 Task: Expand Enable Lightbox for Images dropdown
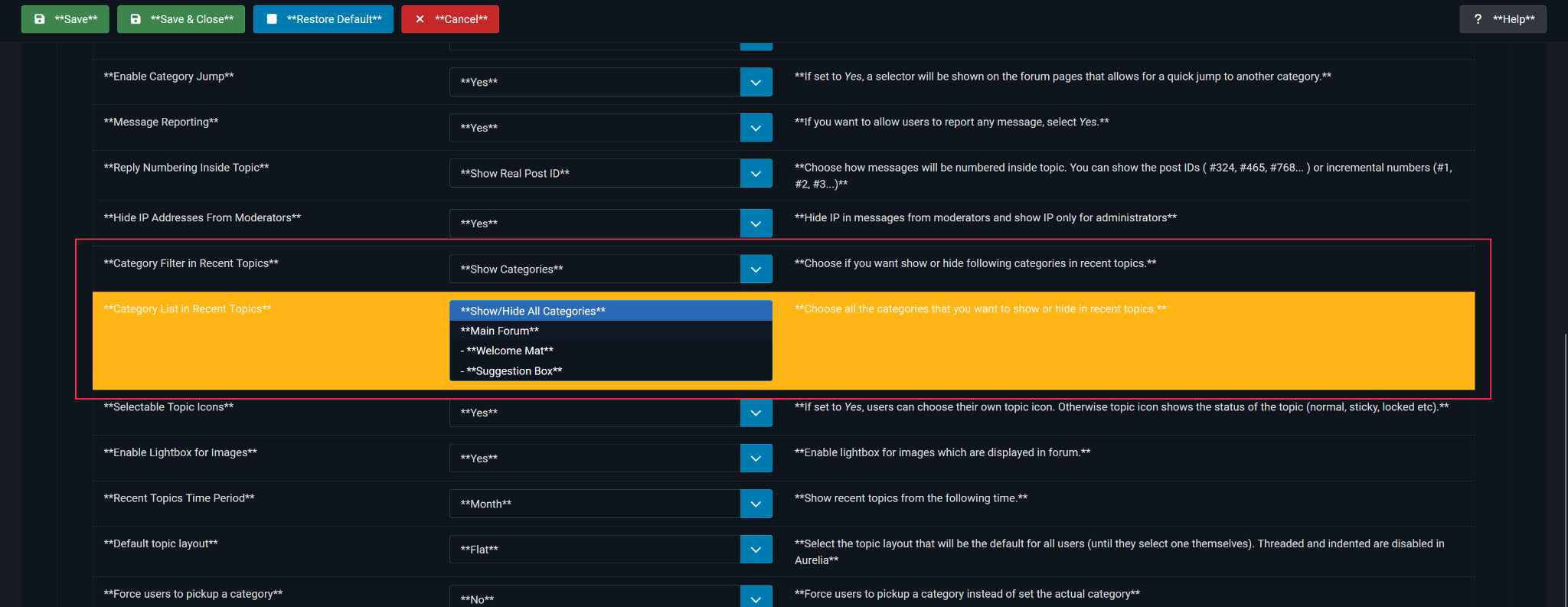pos(756,459)
